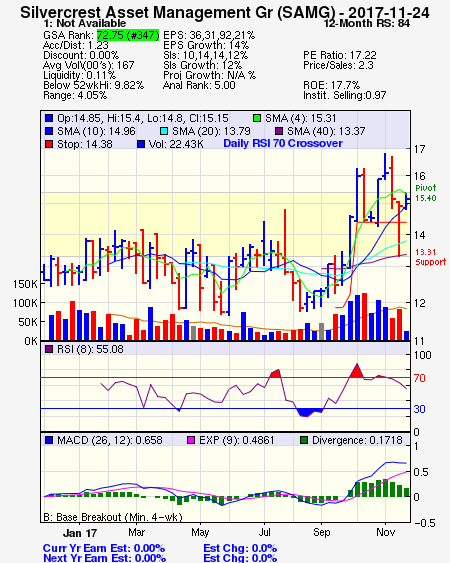The height and width of the screenshot is (563, 450).
Task: Click the '150K' volume axis label
Action: (25, 284)
